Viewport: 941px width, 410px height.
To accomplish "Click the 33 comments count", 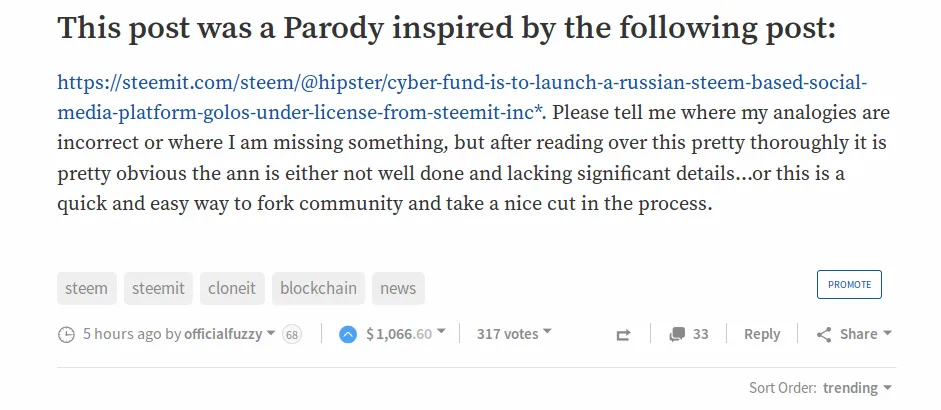I will coord(700,334).
